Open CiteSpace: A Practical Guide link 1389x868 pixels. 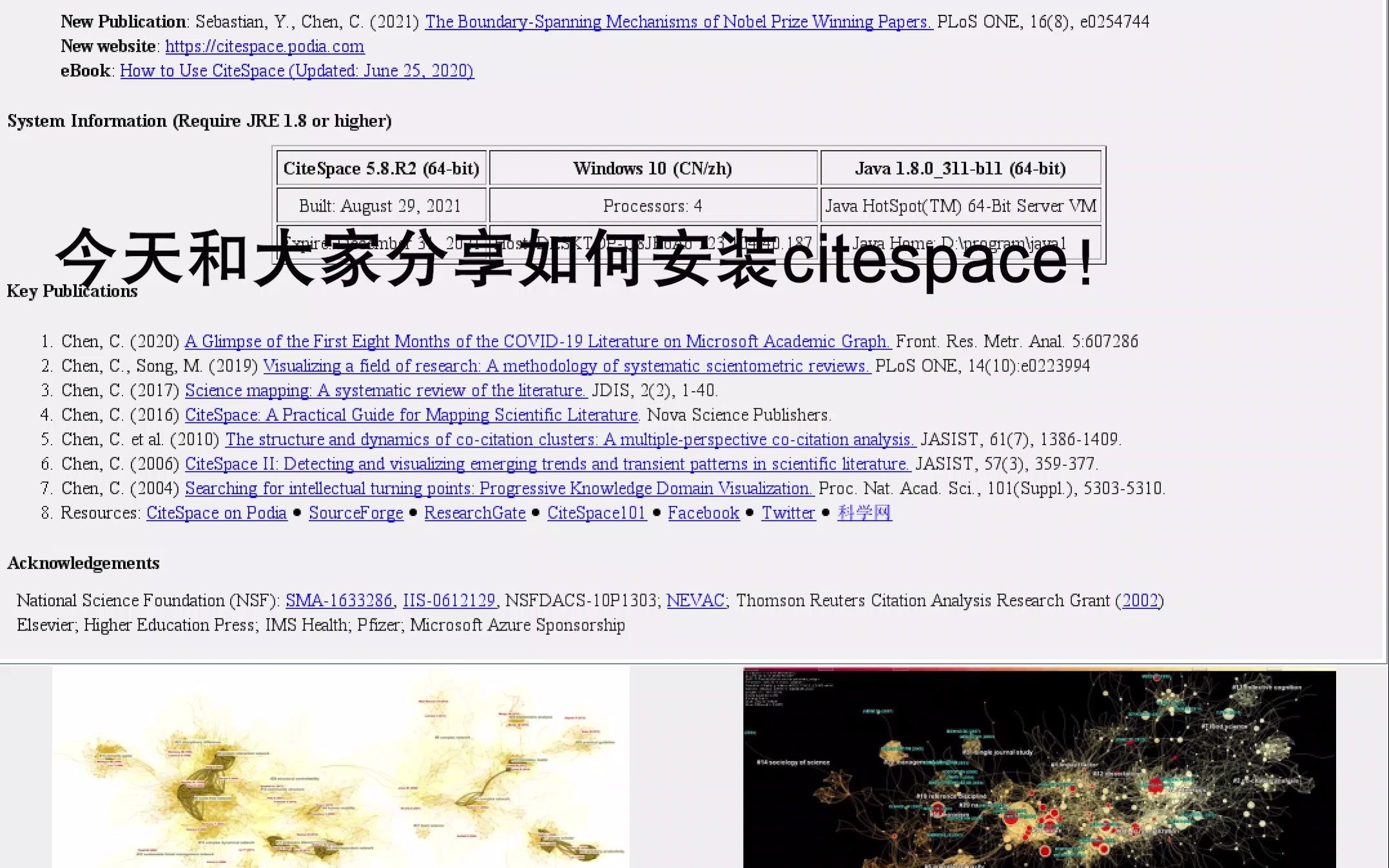(412, 415)
